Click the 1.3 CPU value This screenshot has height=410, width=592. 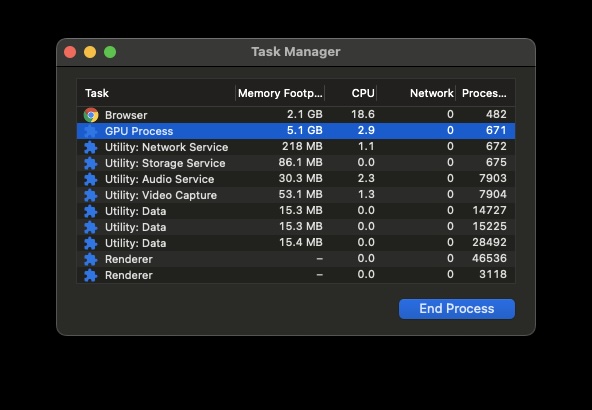pyautogui.click(x=366, y=194)
